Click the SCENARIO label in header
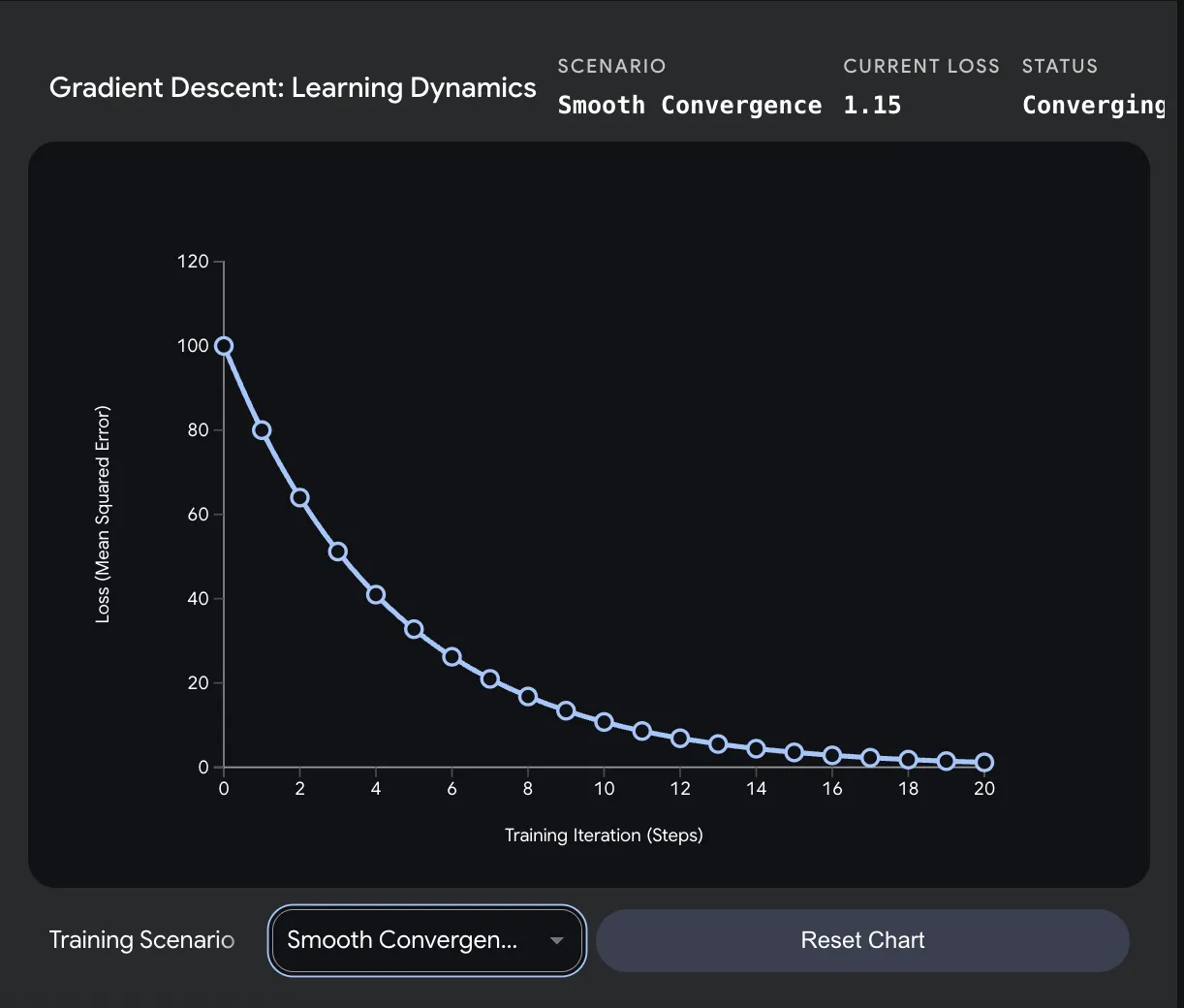 coord(611,66)
